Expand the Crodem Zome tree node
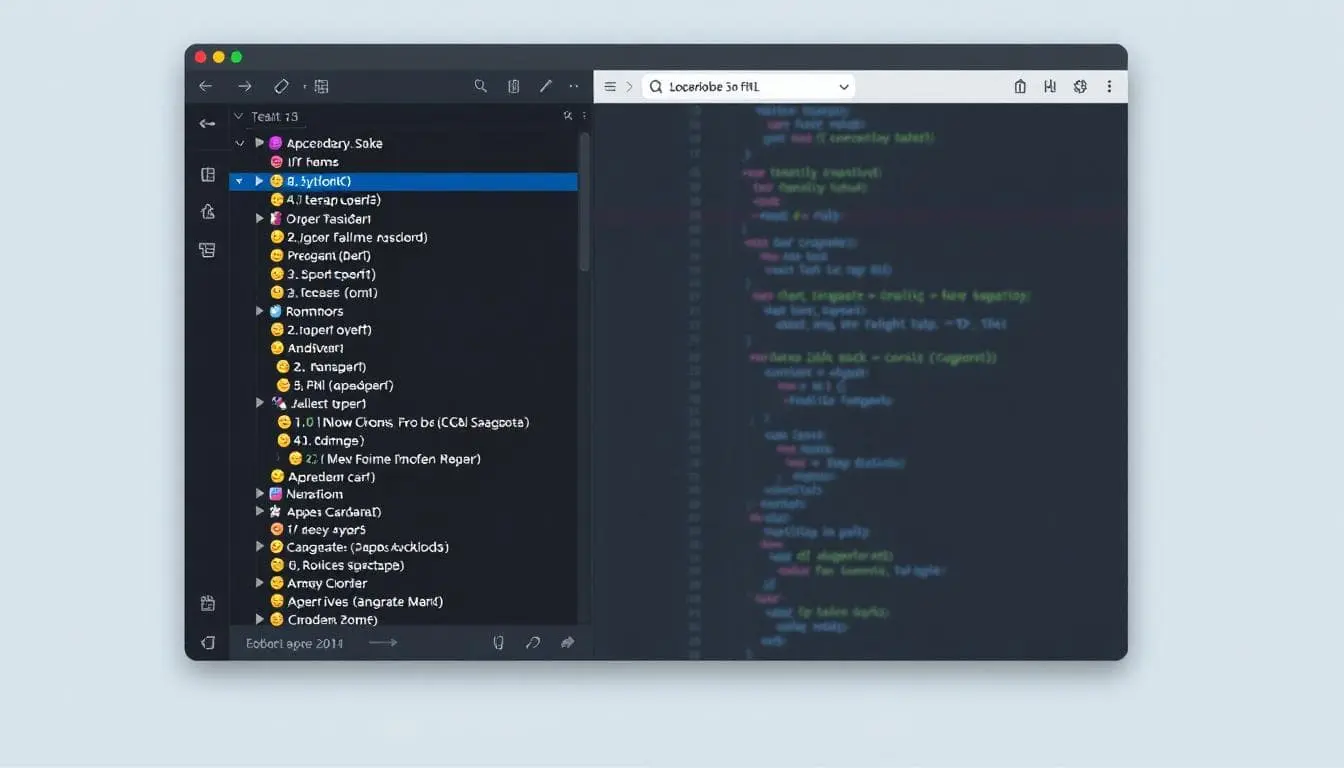 (259, 619)
